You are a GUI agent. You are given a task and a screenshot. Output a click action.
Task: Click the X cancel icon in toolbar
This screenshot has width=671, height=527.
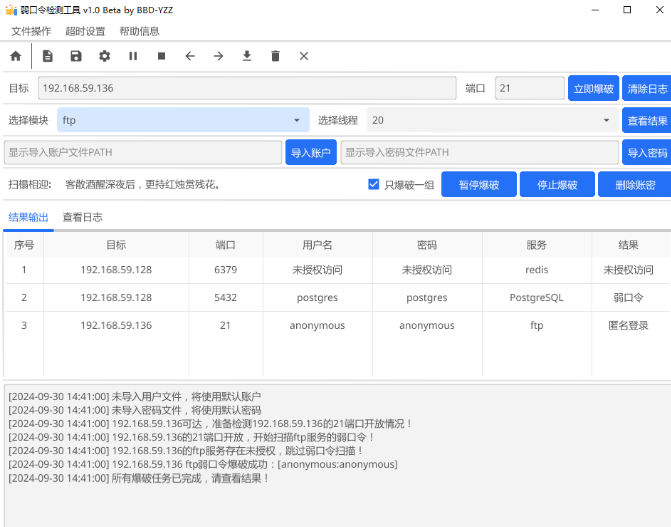tap(304, 56)
